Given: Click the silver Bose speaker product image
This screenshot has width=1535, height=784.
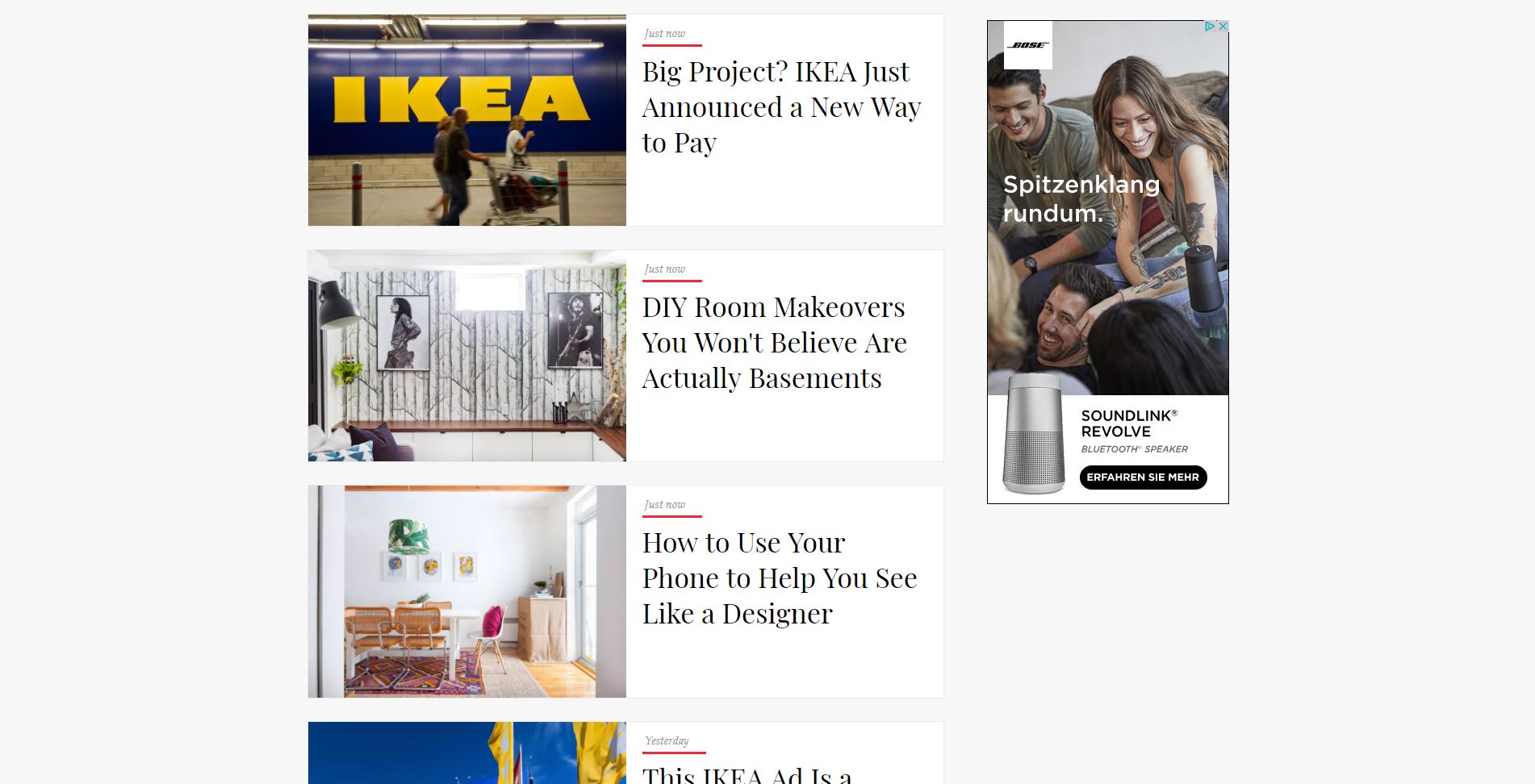Looking at the screenshot, I should (1033, 434).
